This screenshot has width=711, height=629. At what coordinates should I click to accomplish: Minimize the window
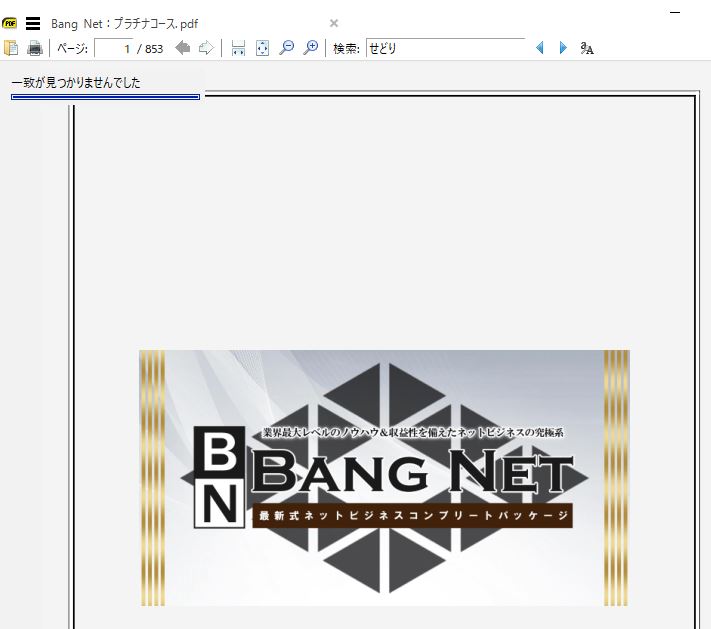(675, 13)
